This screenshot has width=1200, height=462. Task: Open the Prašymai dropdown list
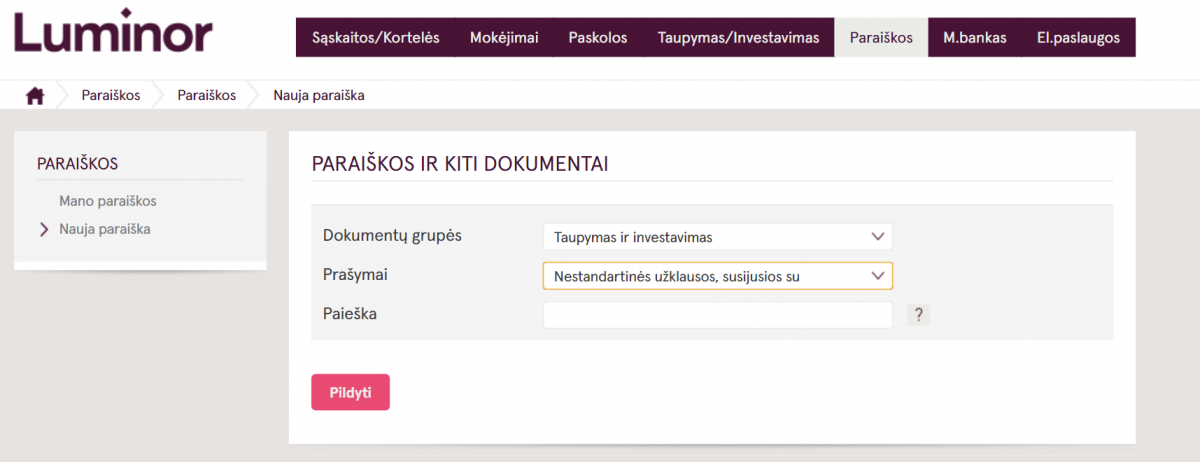(717, 276)
